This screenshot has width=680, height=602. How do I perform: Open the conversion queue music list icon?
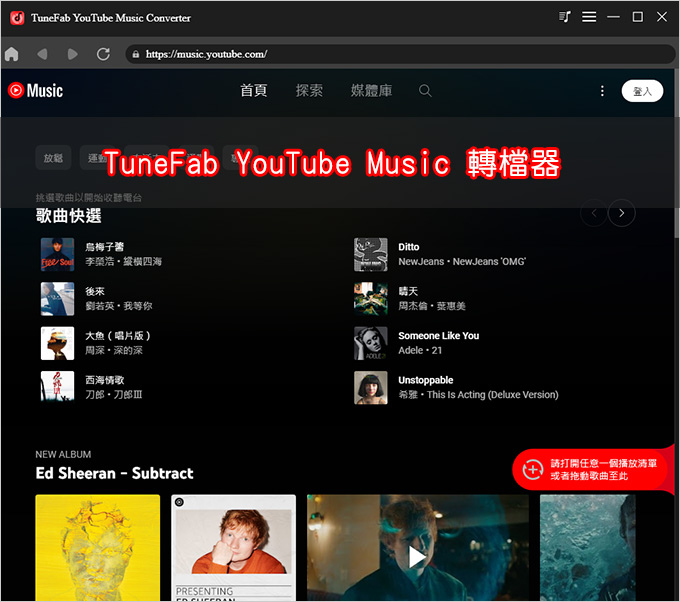pyautogui.click(x=565, y=17)
